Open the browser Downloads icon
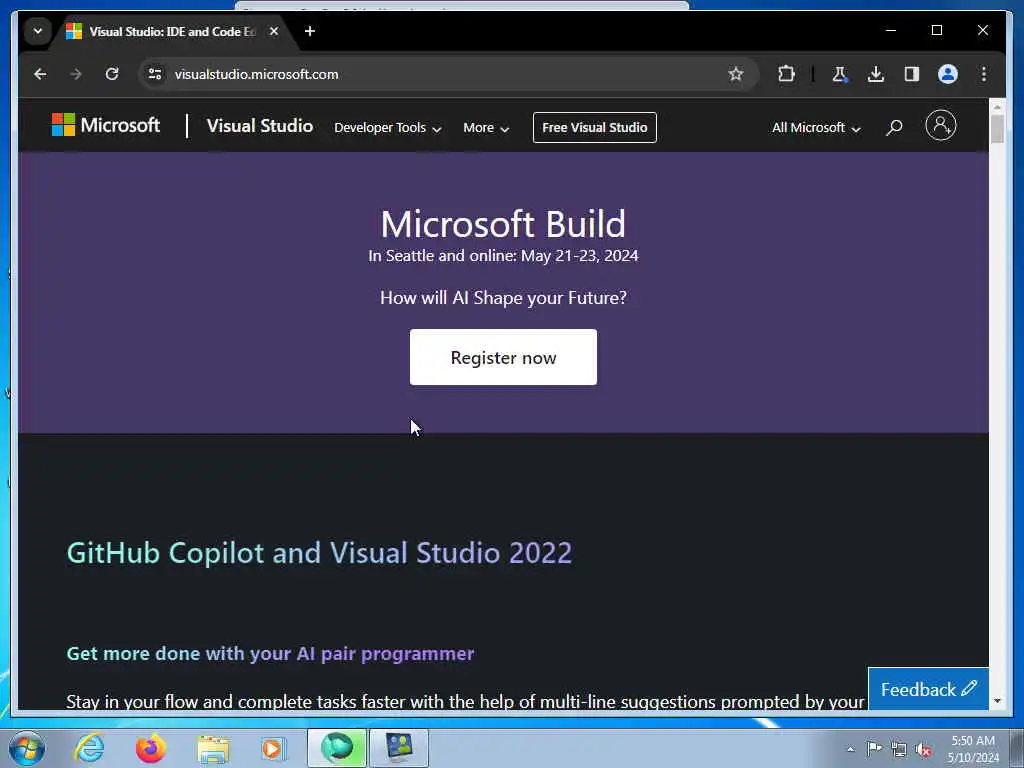1024x768 pixels. click(x=876, y=74)
